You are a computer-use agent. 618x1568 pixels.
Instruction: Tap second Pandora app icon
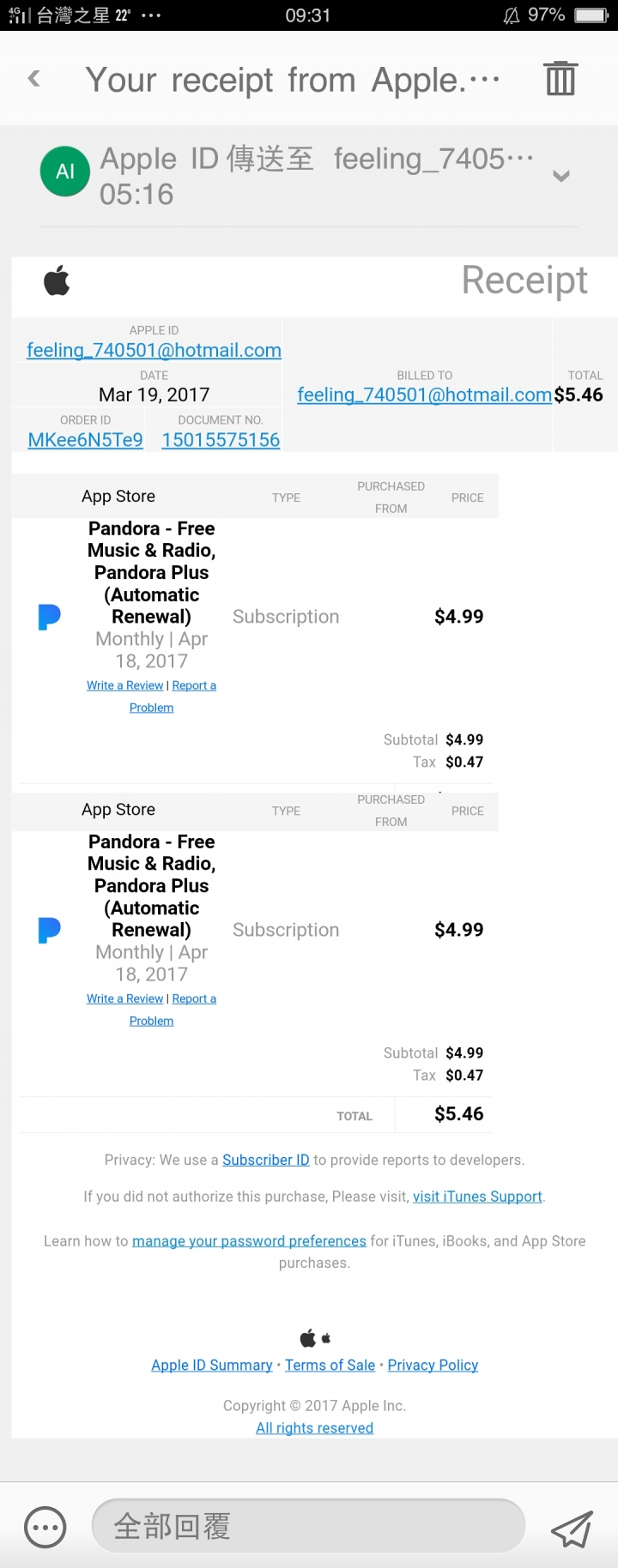click(50, 930)
